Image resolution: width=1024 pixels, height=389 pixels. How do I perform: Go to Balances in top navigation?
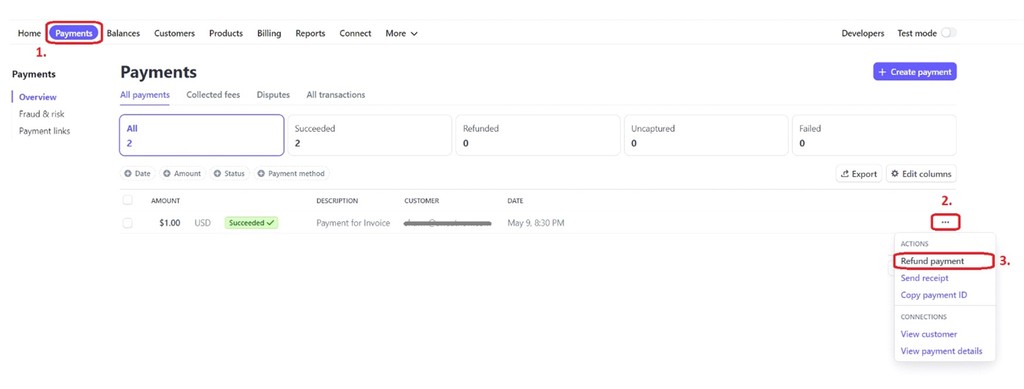pos(123,33)
